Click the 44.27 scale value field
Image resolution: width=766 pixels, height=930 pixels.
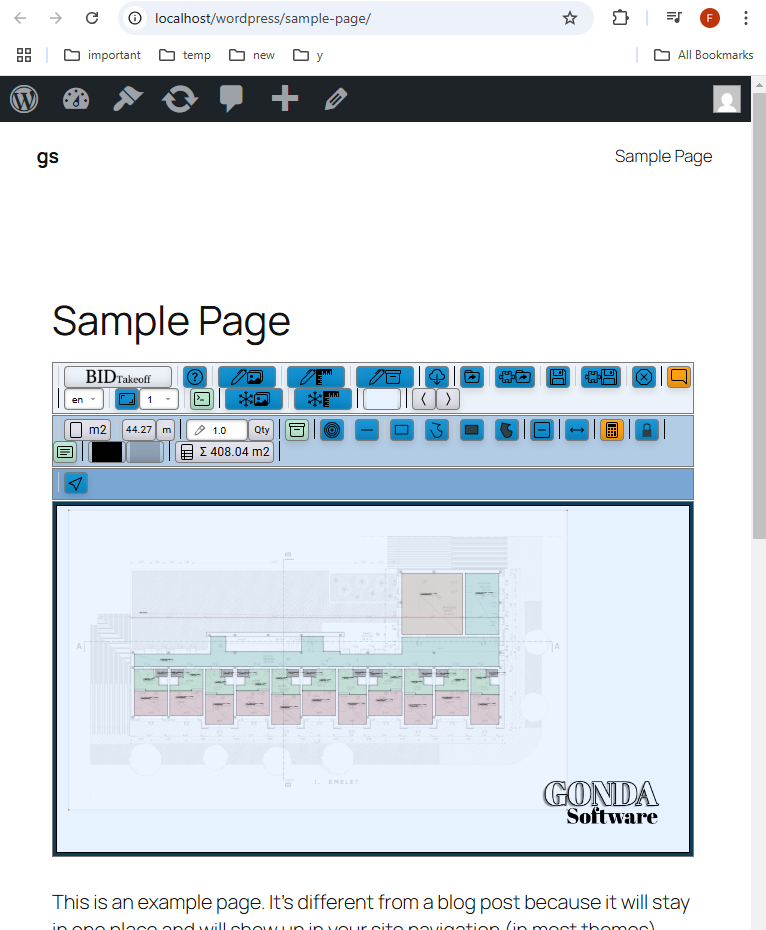click(139, 430)
